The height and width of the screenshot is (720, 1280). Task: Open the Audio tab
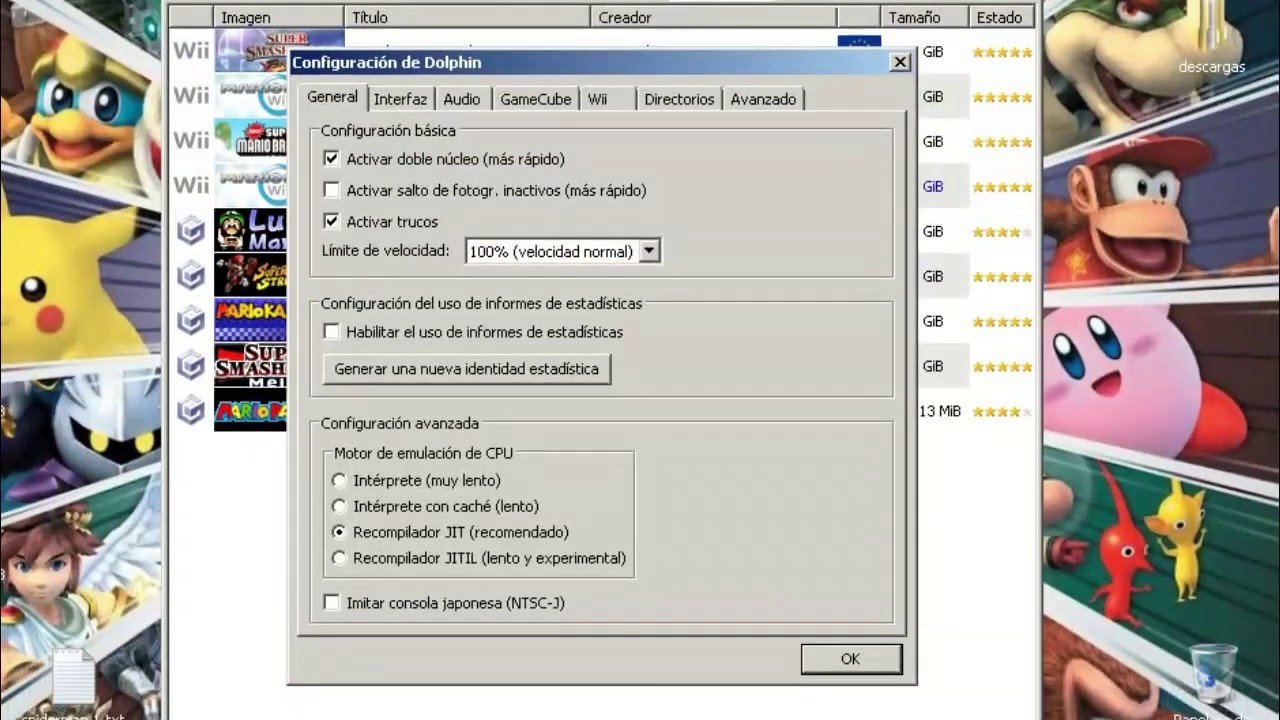pyautogui.click(x=462, y=99)
